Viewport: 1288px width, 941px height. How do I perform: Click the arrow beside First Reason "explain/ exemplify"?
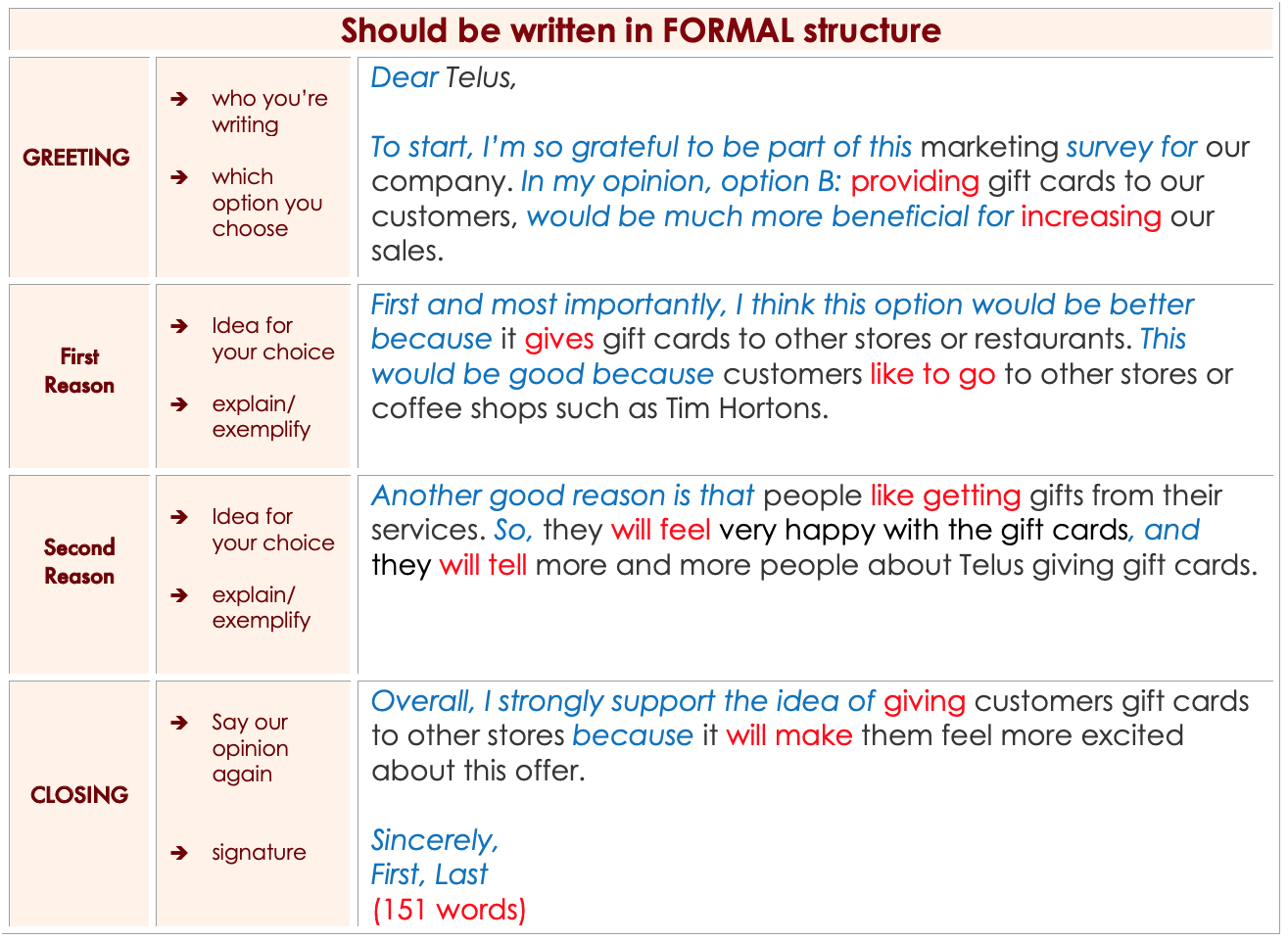179,404
